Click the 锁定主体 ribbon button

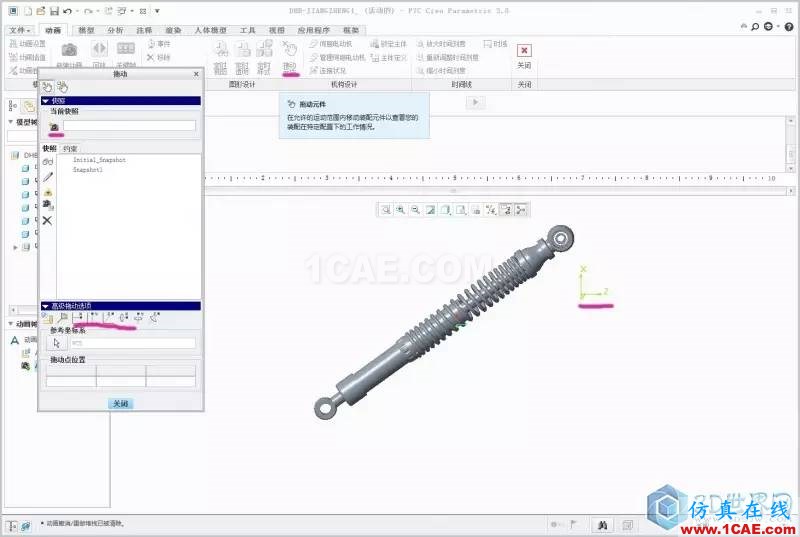coord(388,44)
